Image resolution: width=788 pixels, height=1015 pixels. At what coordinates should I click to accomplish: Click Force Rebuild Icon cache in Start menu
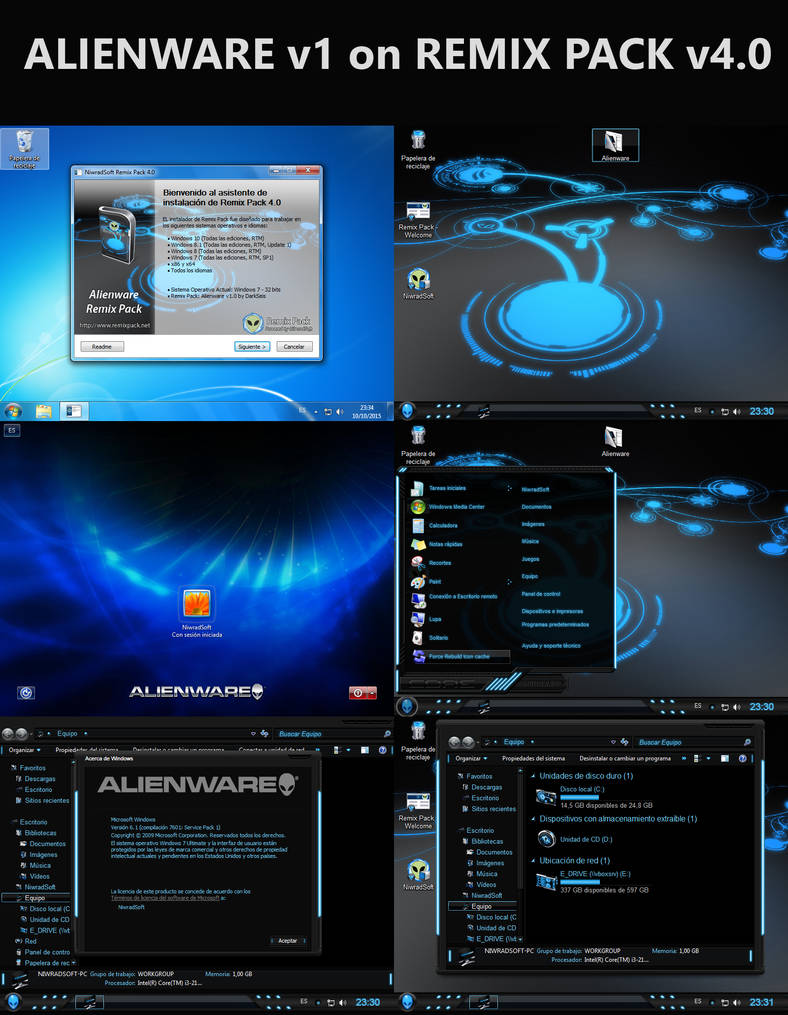[459, 656]
